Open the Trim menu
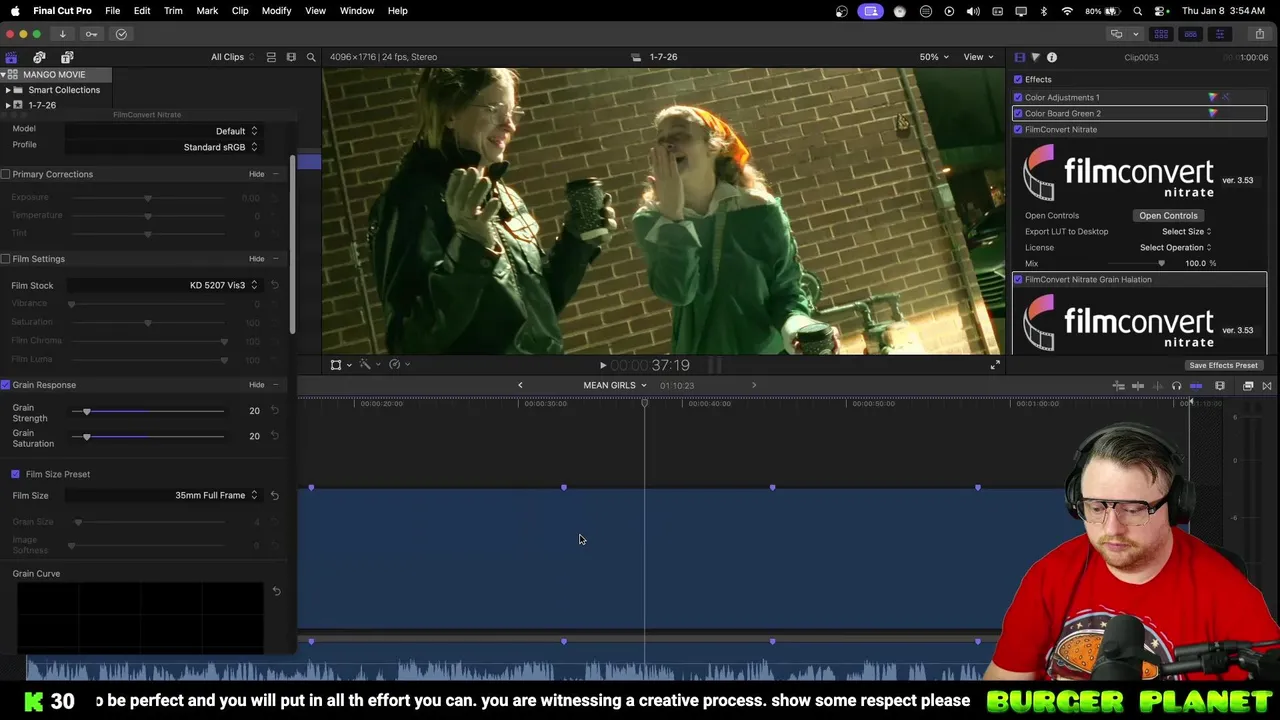Viewport: 1280px width, 720px height. coord(173,11)
